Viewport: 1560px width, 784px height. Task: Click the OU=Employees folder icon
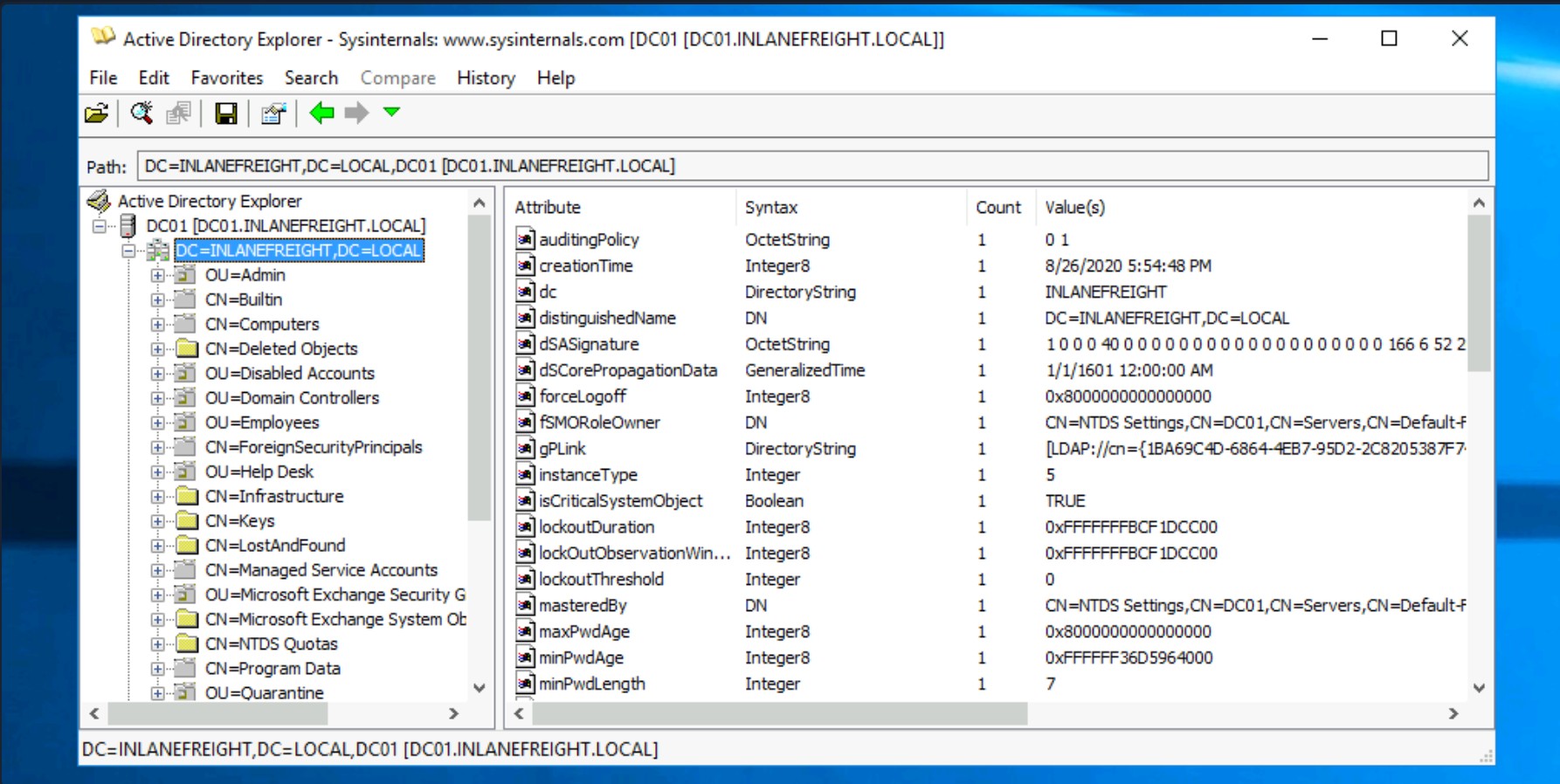tap(185, 423)
